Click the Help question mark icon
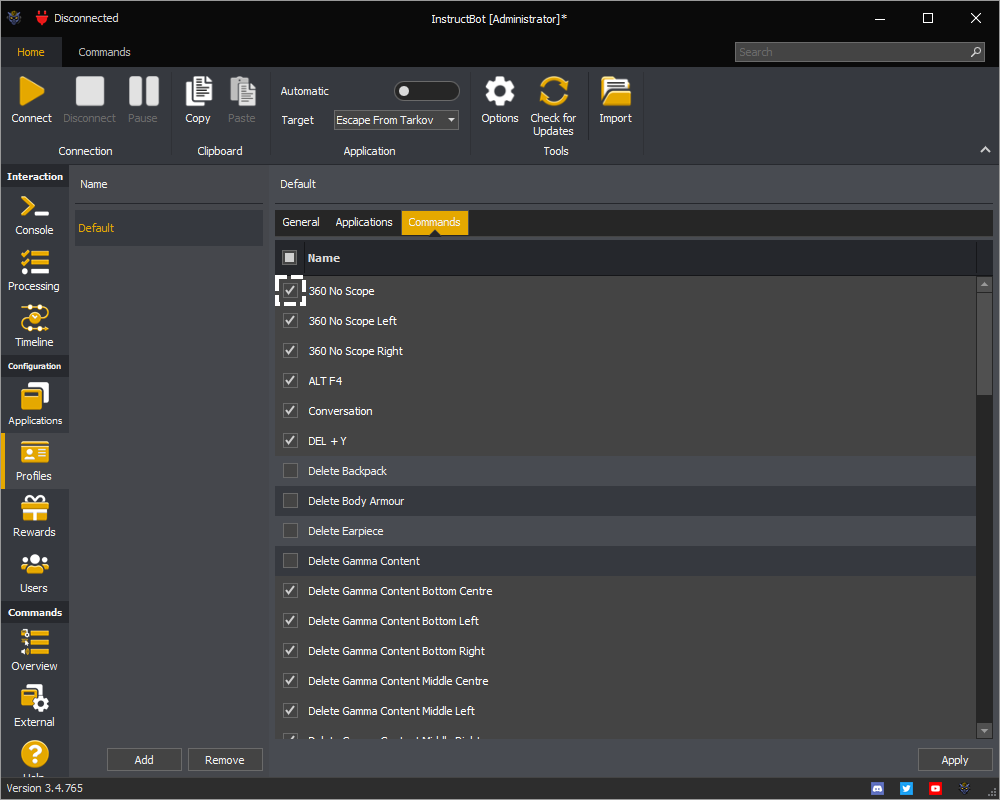 [34, 754]
